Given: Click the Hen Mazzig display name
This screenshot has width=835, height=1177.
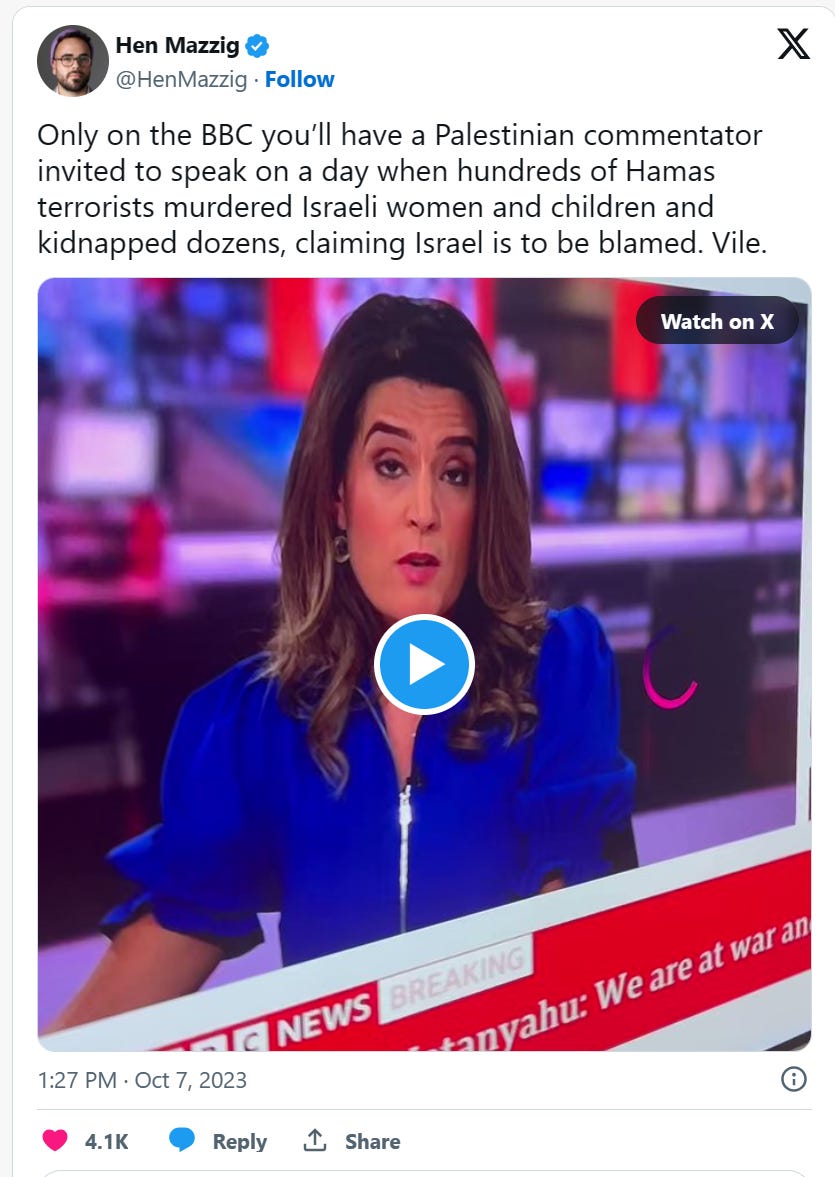Looking at the screenshot, I should pyautogui.click(x=177, y=46).
